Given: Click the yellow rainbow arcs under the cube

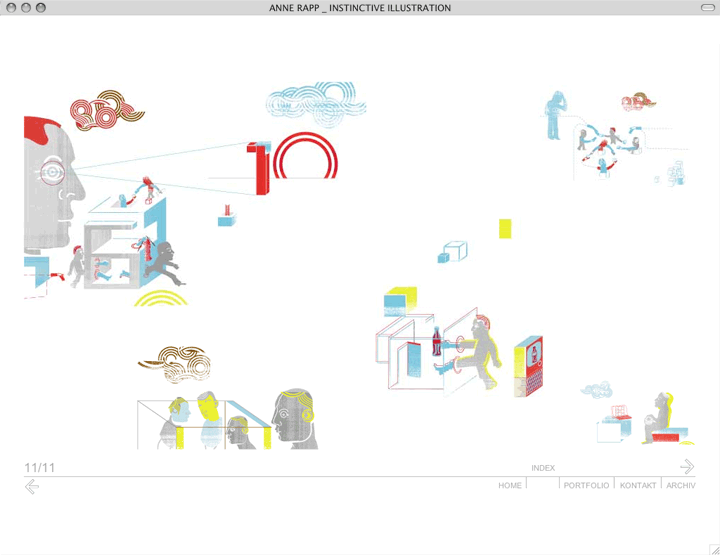Looking at the screenshot, I should pos(160,297).
